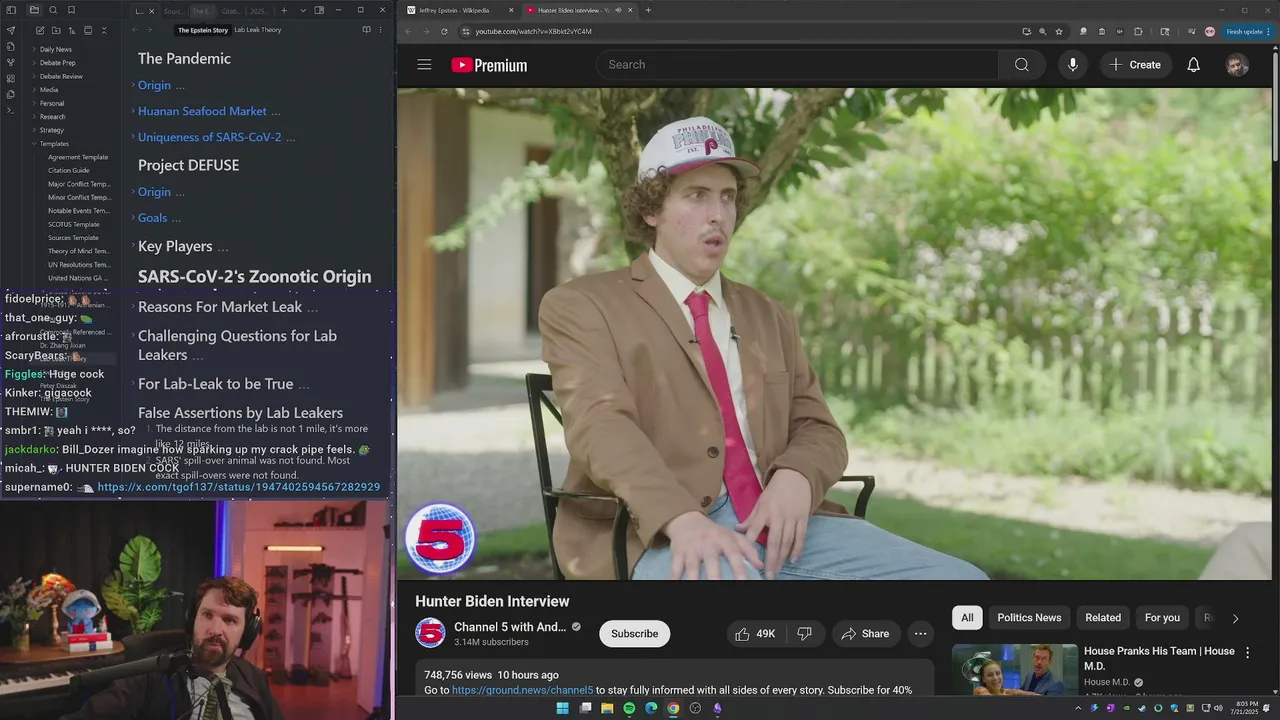
Task: Open the Channel 5 with Andrew Callaghan channel name
Action: point(510,627)
